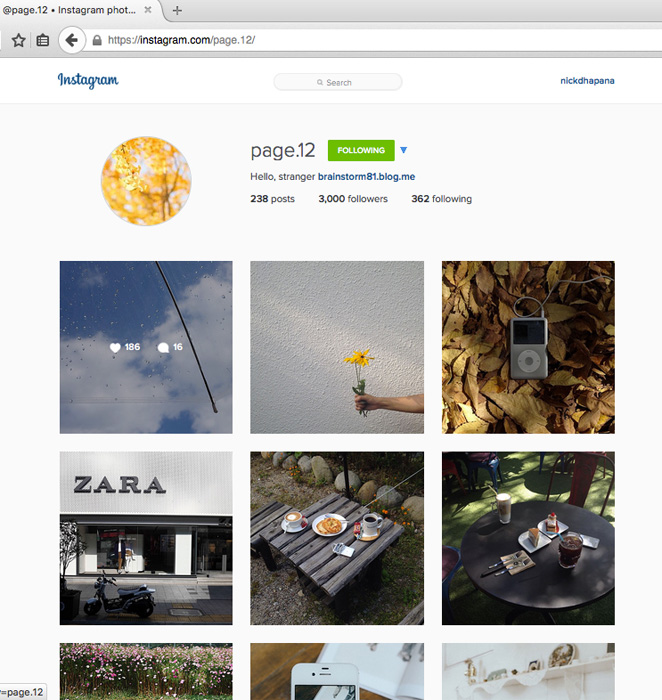Expand the blue arrow next to FOLLOWING
This screenshot has width=662, height=700.
click(404, 150)
